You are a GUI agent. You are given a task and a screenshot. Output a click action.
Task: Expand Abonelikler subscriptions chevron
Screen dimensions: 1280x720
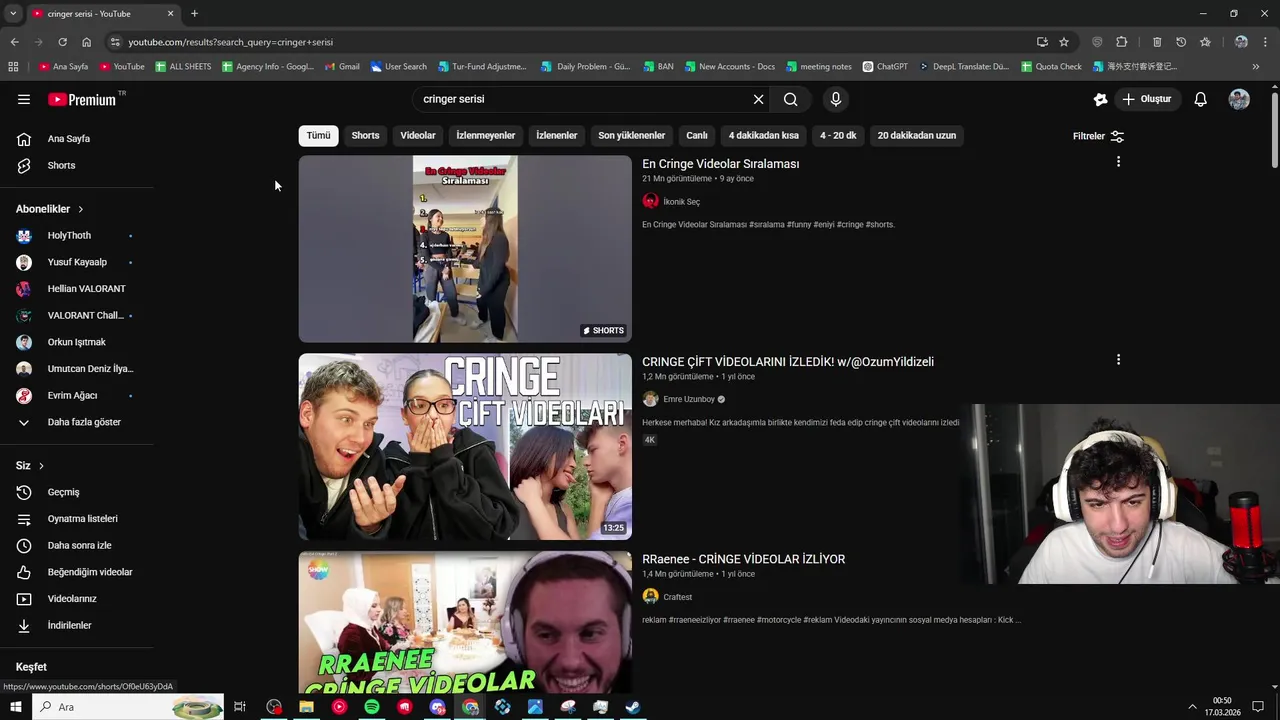click(x=80, y=209)
